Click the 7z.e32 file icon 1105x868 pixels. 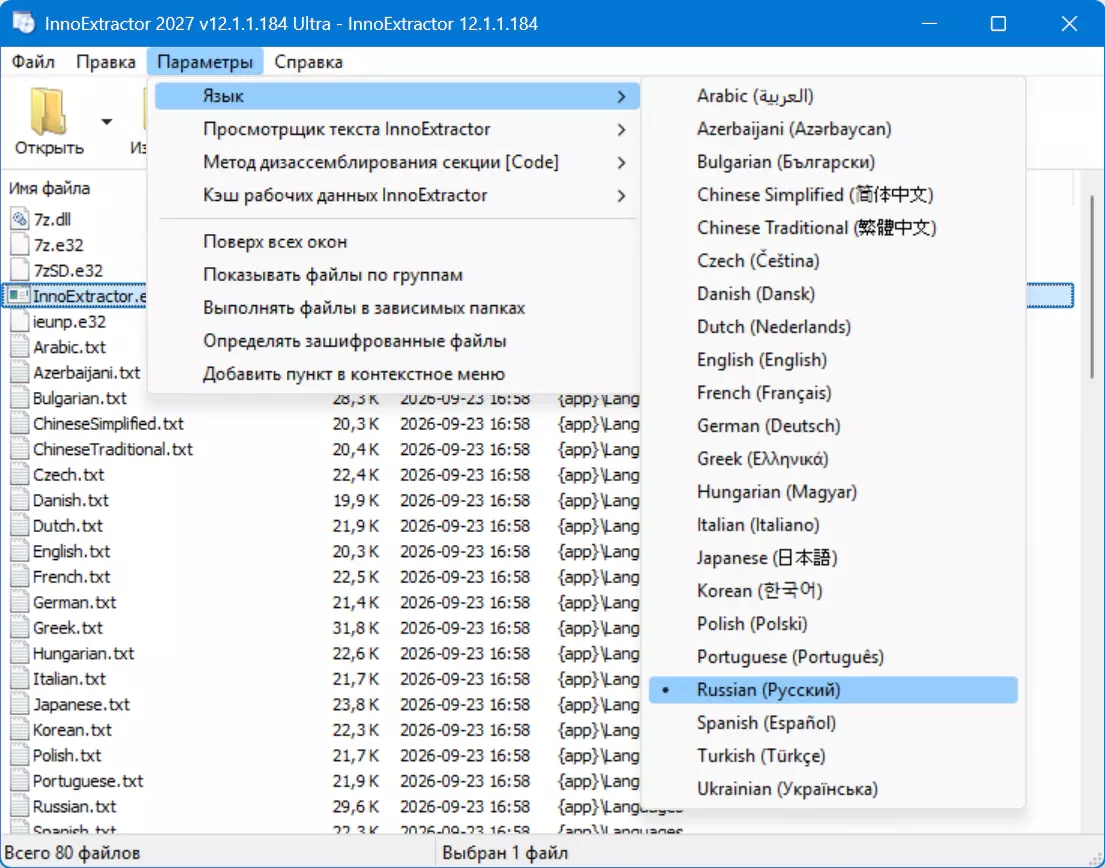pos(20,244)
